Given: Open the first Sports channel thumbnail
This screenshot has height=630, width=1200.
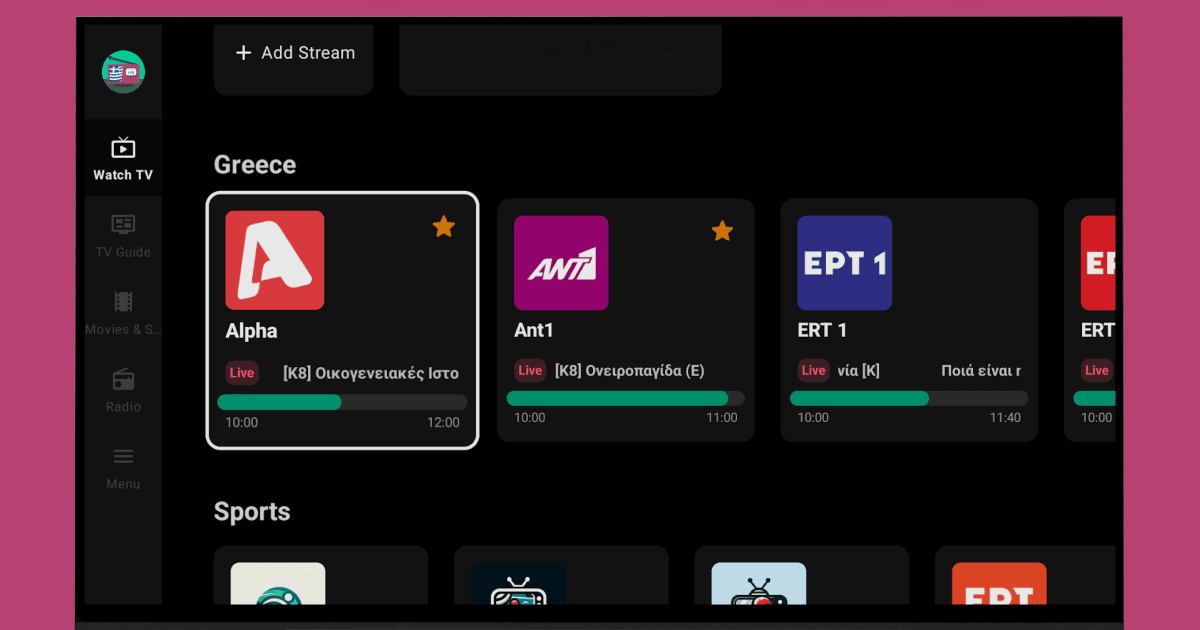Looking at the screenshot, I should pos(278,584).
